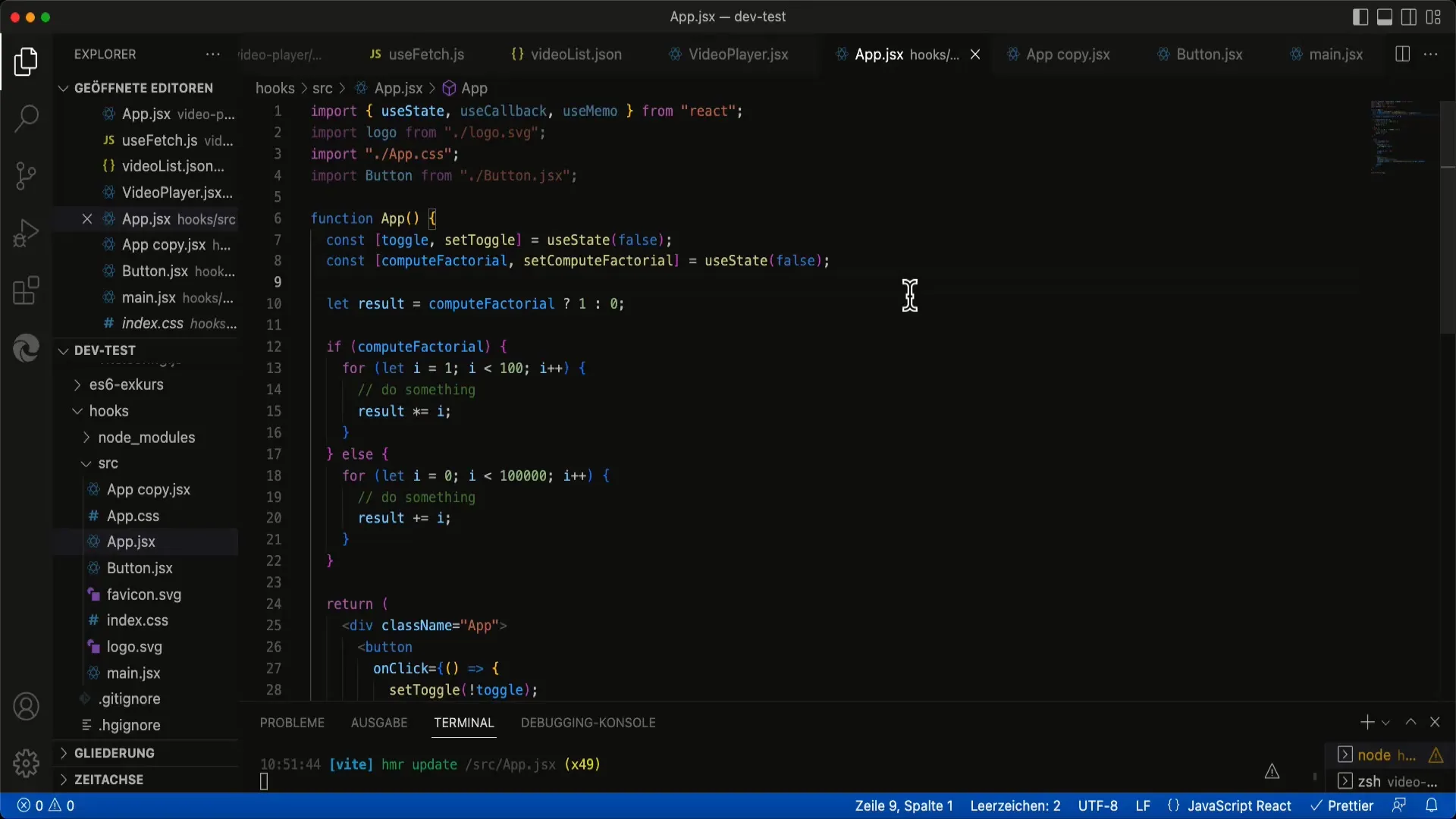Viewport: 1456px width, 819px height.
Task: Open notifications bell in status bar
Action: pyautogui.click(x=1432, y=805)
